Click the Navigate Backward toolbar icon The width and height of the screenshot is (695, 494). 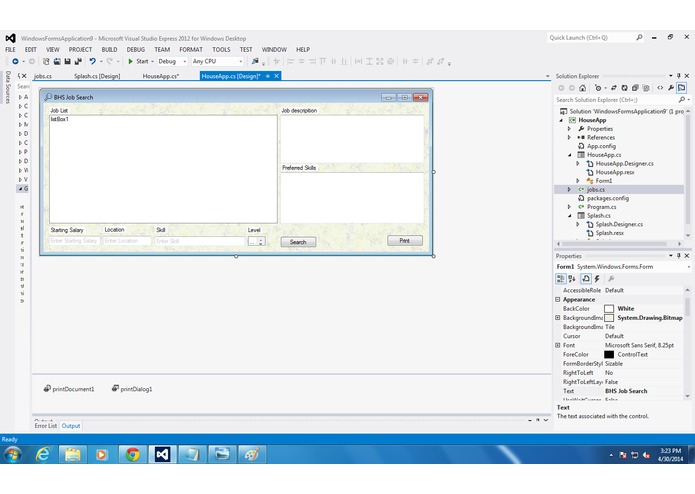pyautogui.click(x=15, y=62)
